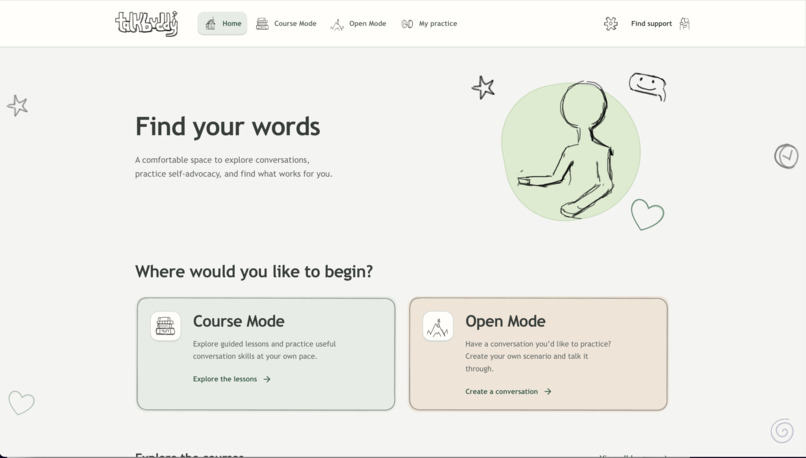Viewport: 806px width, 458px height.
Task: Click the house icon beside Home
Action: coord(210,24)
